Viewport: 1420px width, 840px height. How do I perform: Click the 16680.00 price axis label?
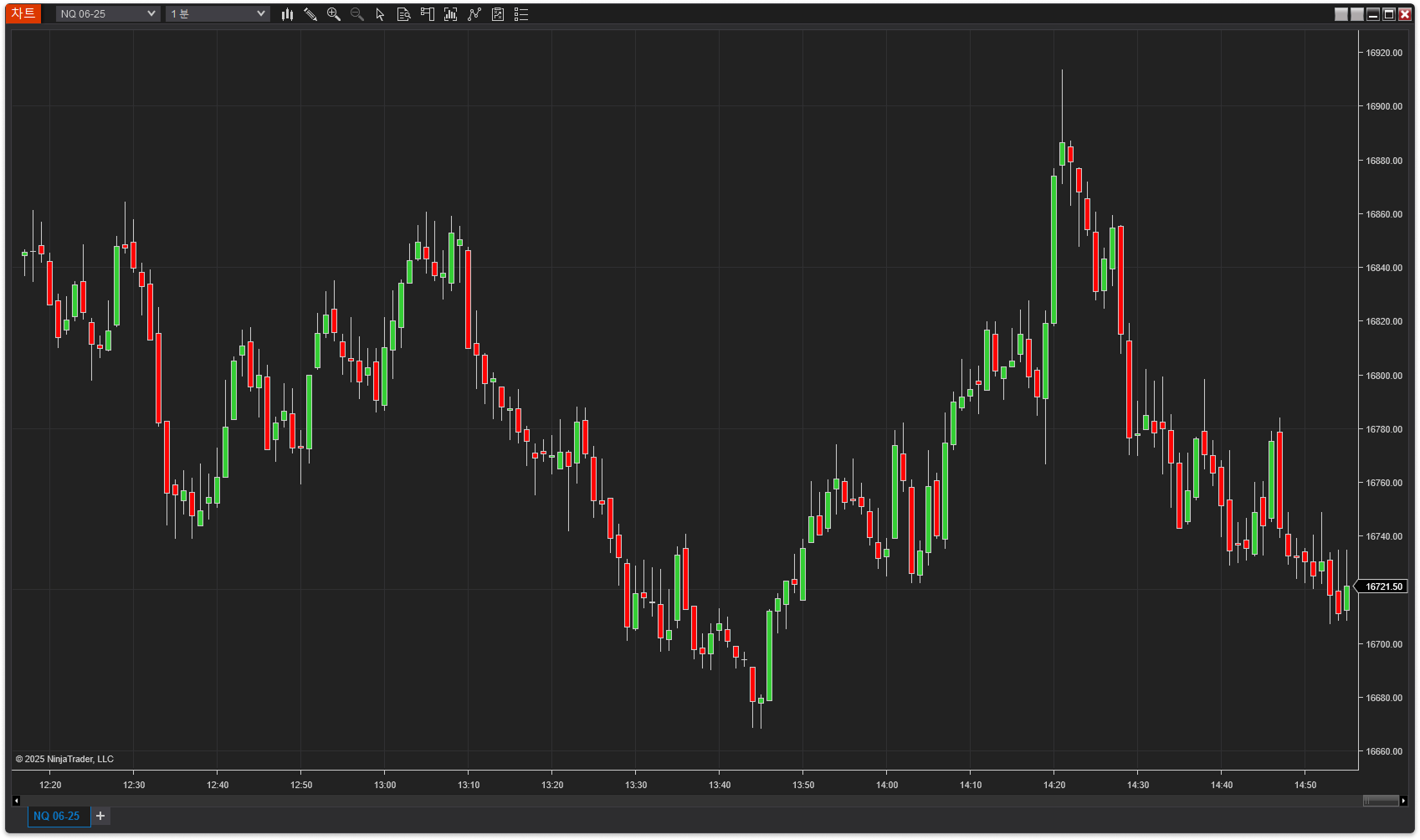pyautogui.click(x=1384, y=698)
